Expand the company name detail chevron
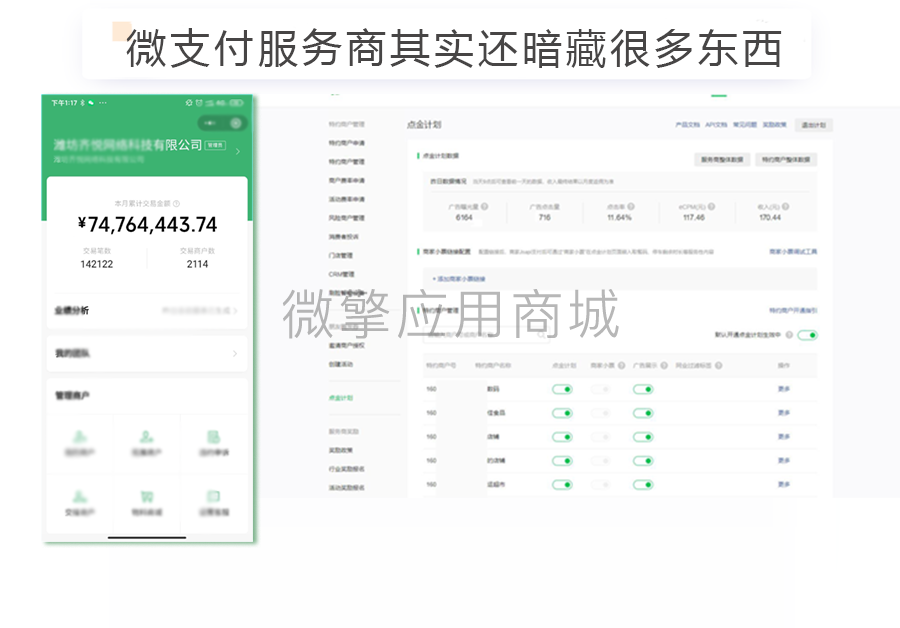This screenshot has width=900, height=628. tap(240, 152)
